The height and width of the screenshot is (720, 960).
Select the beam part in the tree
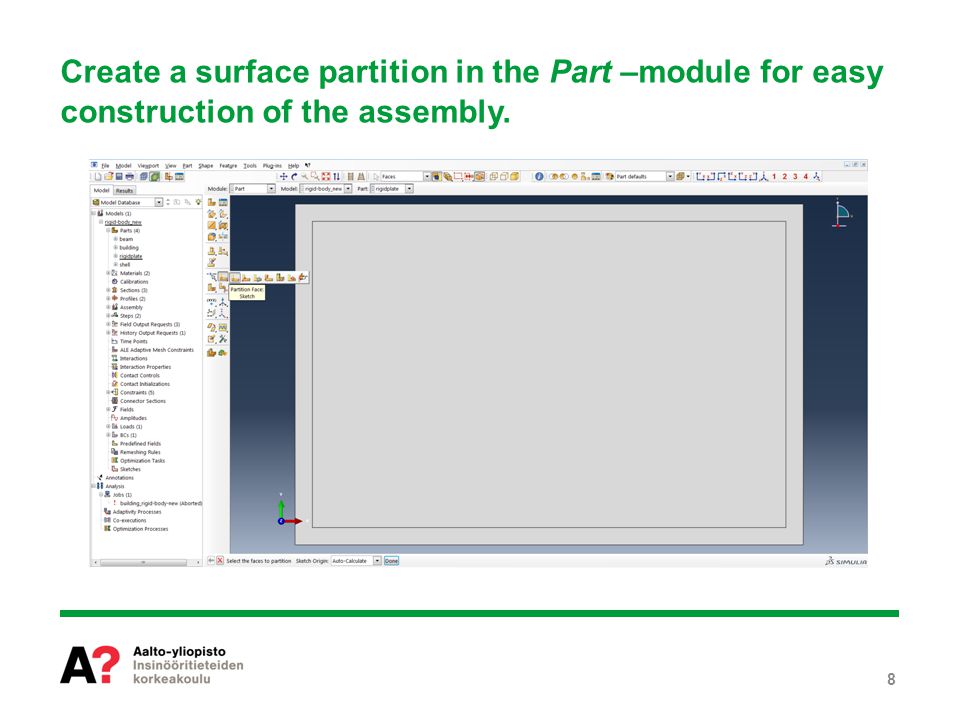pos(126,239)
